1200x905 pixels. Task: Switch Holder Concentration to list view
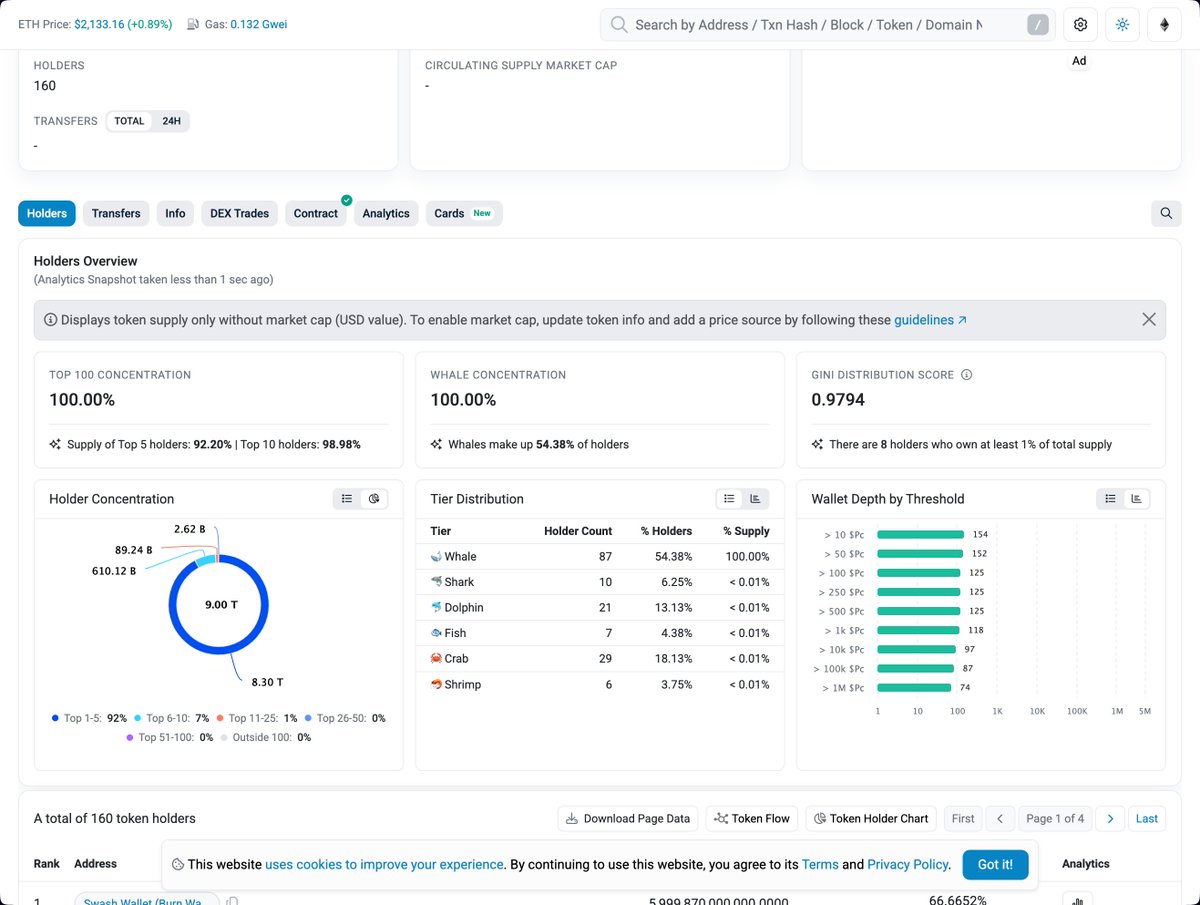(x=347, y=499)
